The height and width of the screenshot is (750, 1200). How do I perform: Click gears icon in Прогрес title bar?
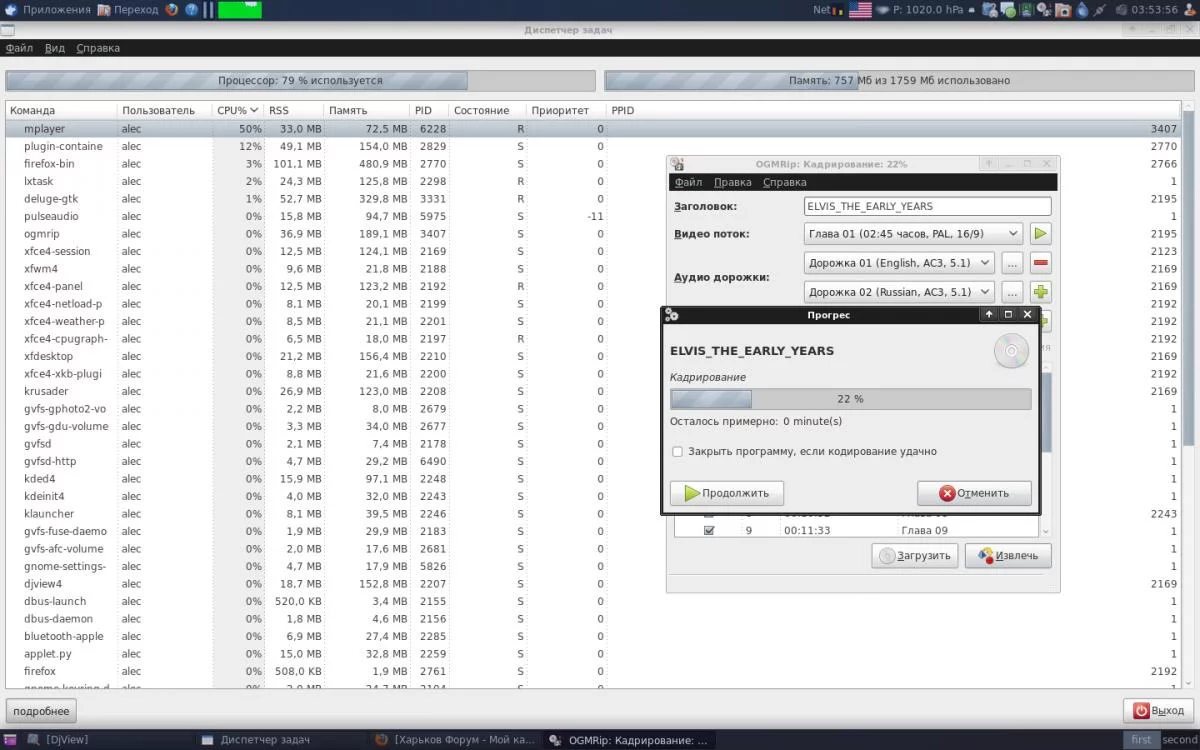(672, 314)
